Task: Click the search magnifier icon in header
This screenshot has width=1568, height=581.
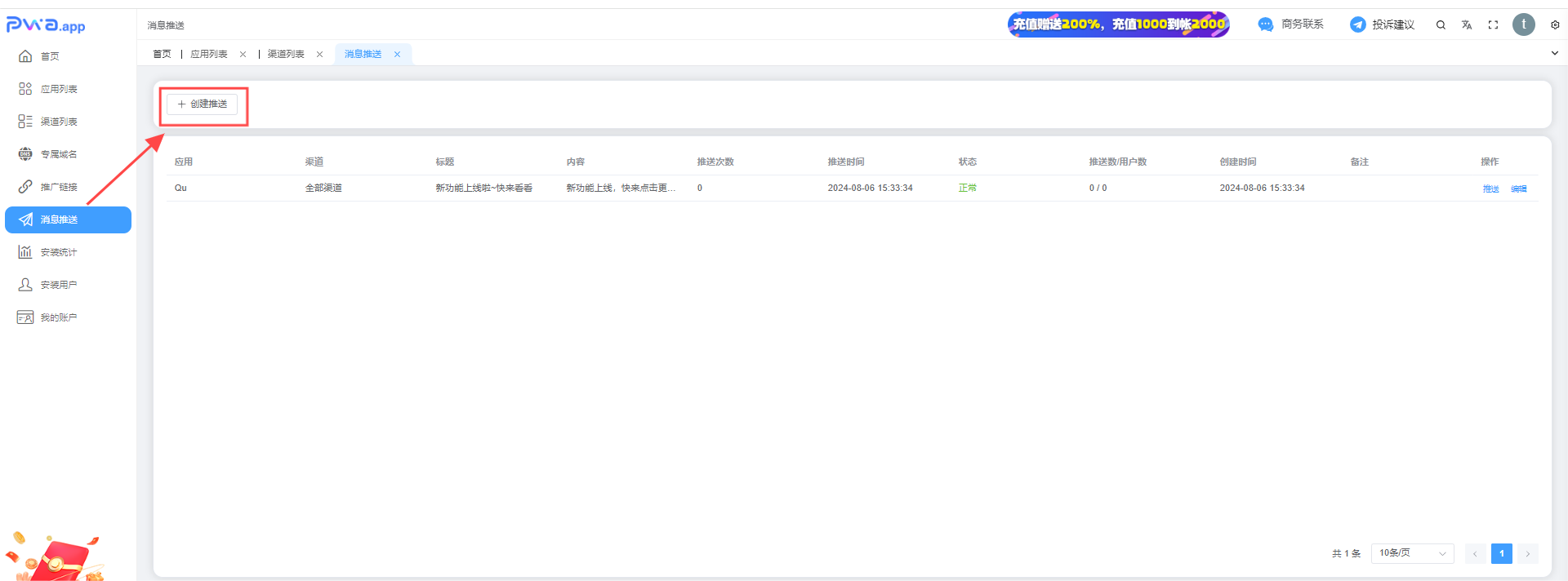Action: coord(1441,25)
